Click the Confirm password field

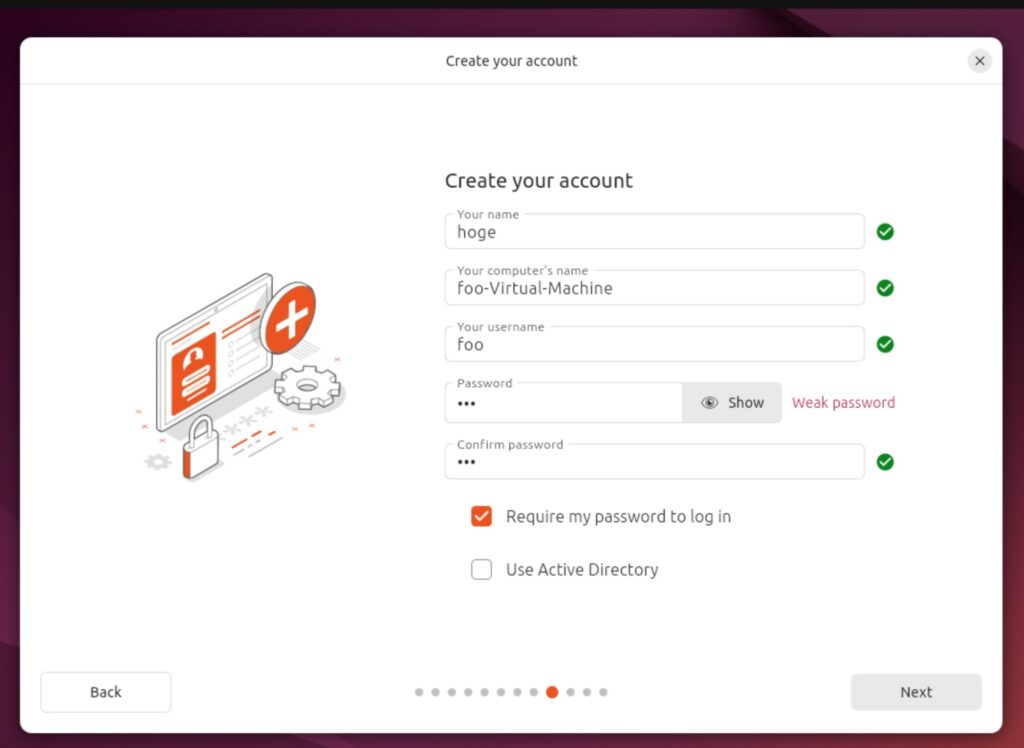pos(654,462)
